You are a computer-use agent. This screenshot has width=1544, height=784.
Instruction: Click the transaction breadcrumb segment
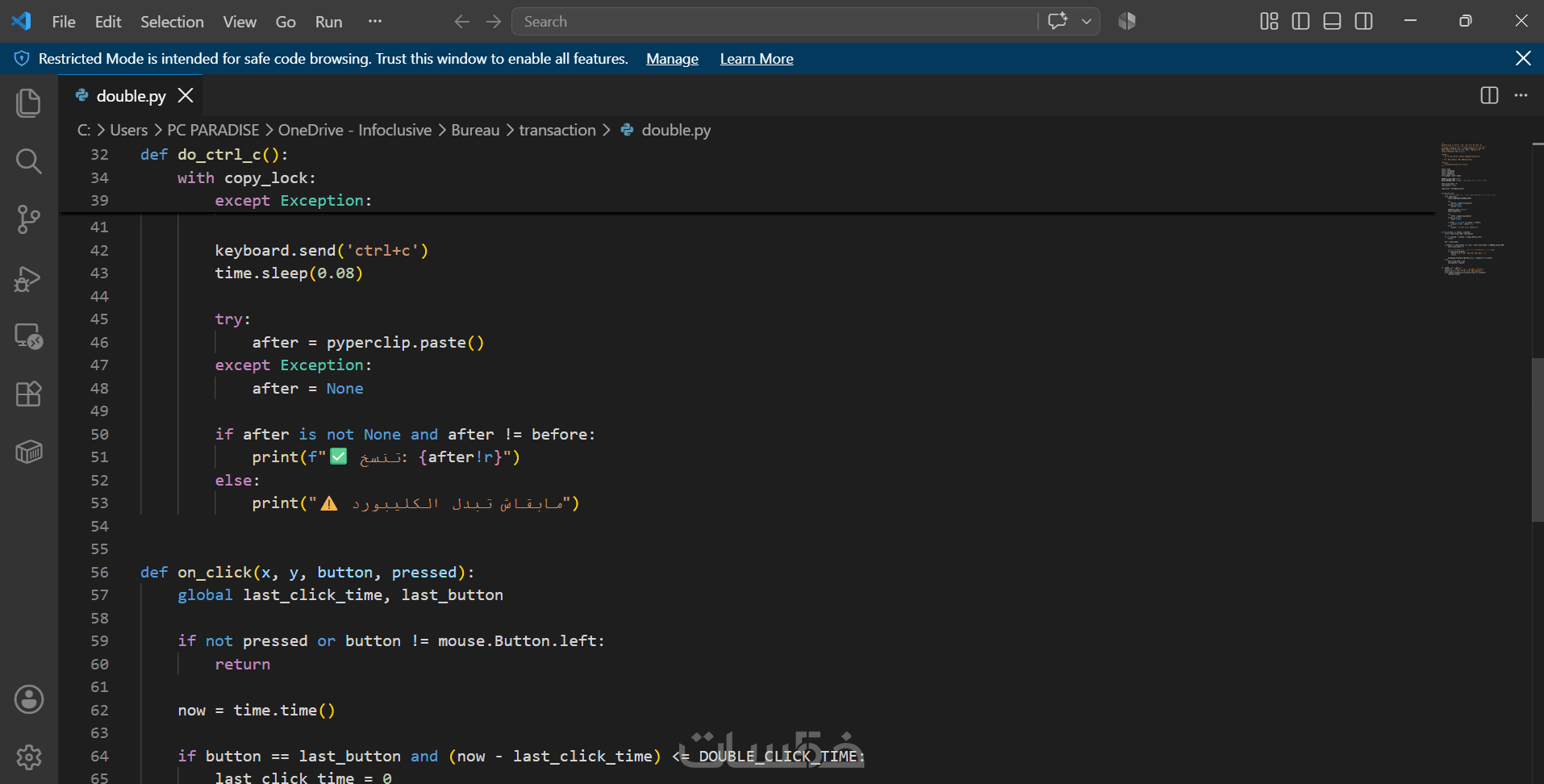[x=557, y=130]
